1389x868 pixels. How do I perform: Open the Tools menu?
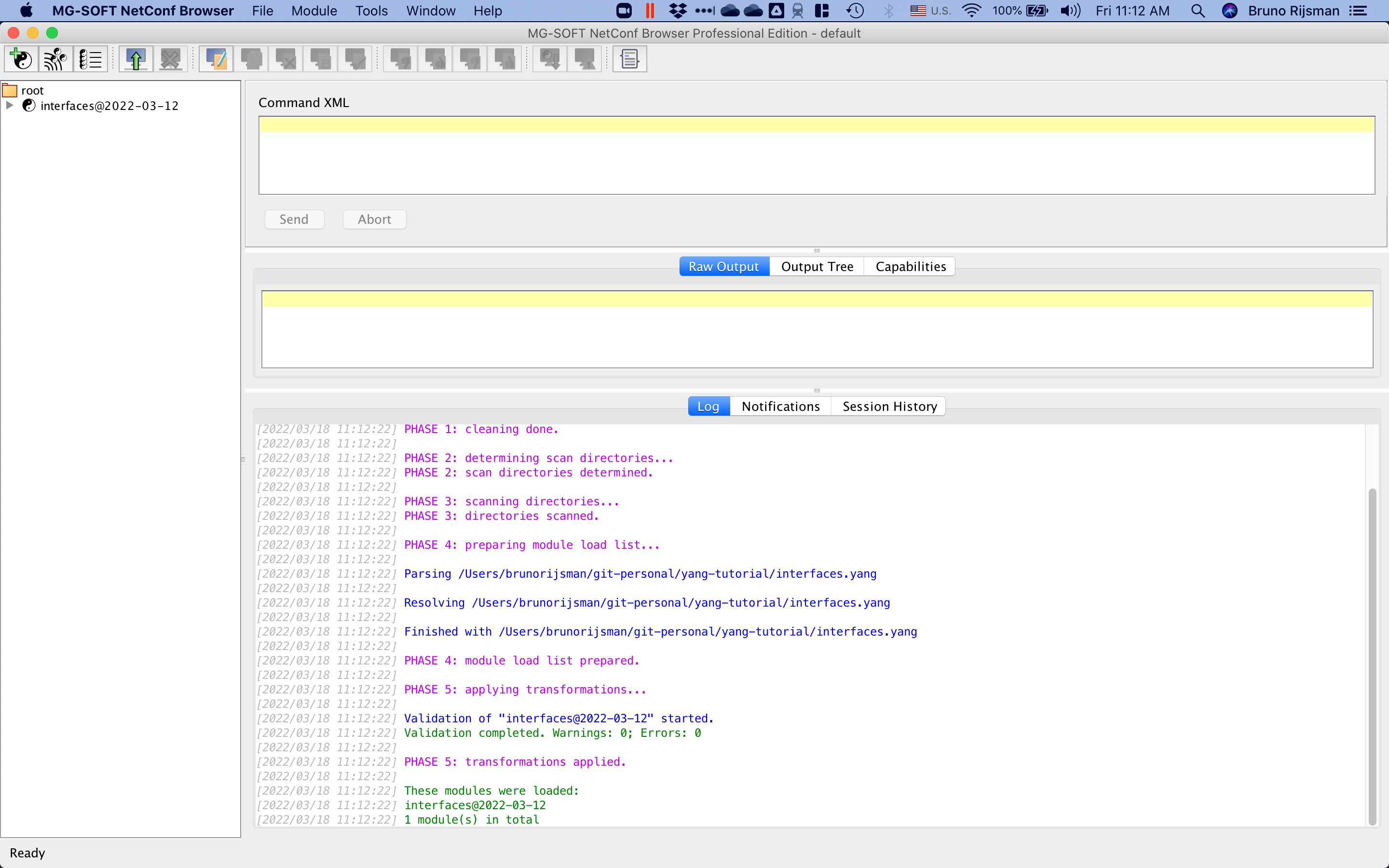click(x=371, y=10)
